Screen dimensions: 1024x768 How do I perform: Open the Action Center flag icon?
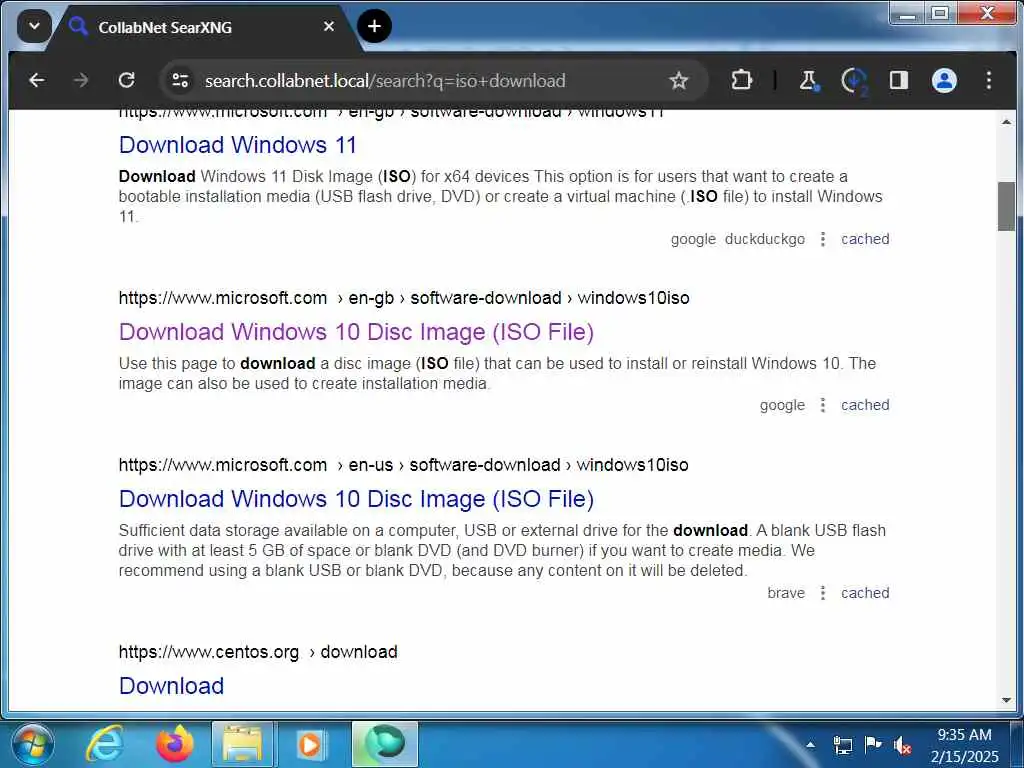click(872, 744)
